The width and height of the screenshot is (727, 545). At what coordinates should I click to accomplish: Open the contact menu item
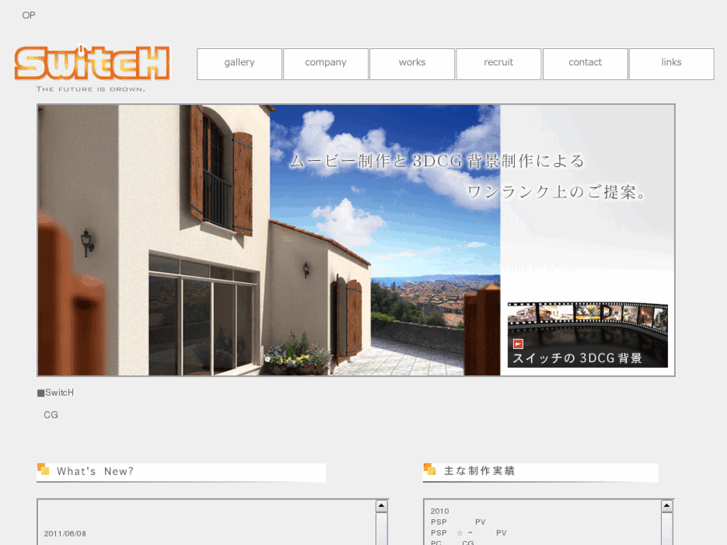point(585,64)
